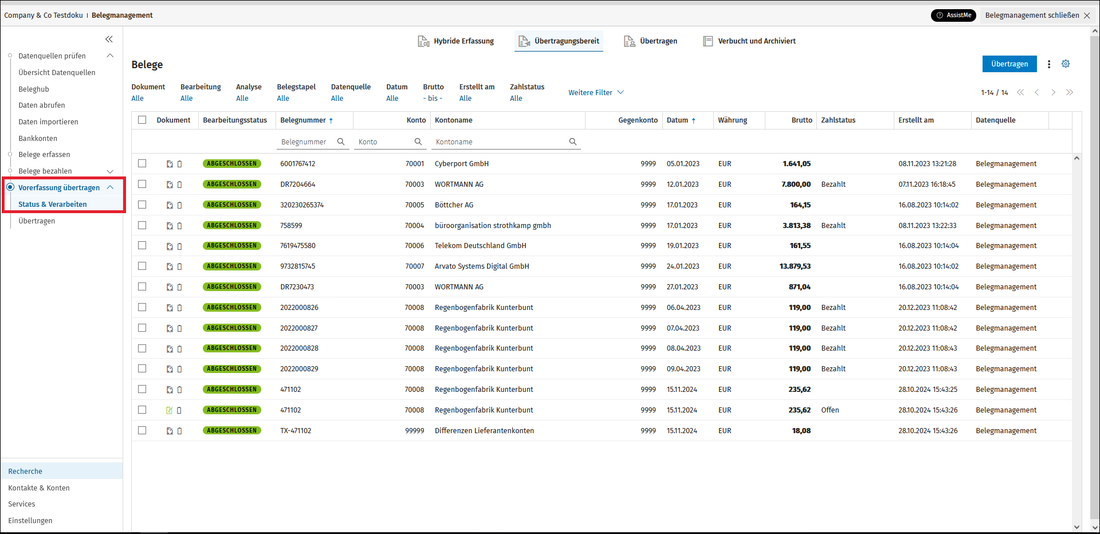
Task: Jump to the last page of results
Action: tap(1070, 93)
